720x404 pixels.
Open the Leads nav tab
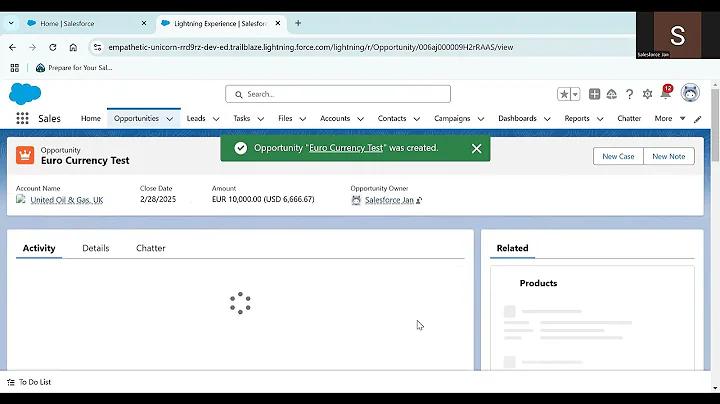coord(196,118)
